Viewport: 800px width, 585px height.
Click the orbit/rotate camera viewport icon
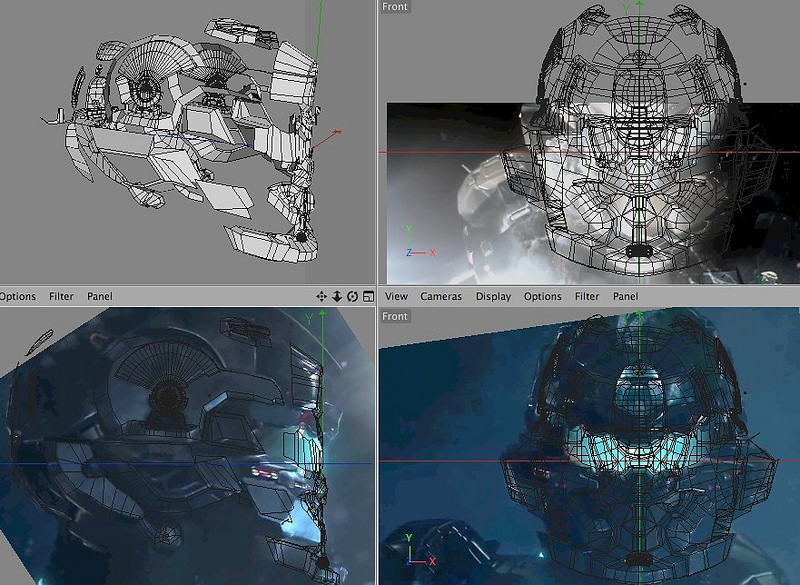352,296
